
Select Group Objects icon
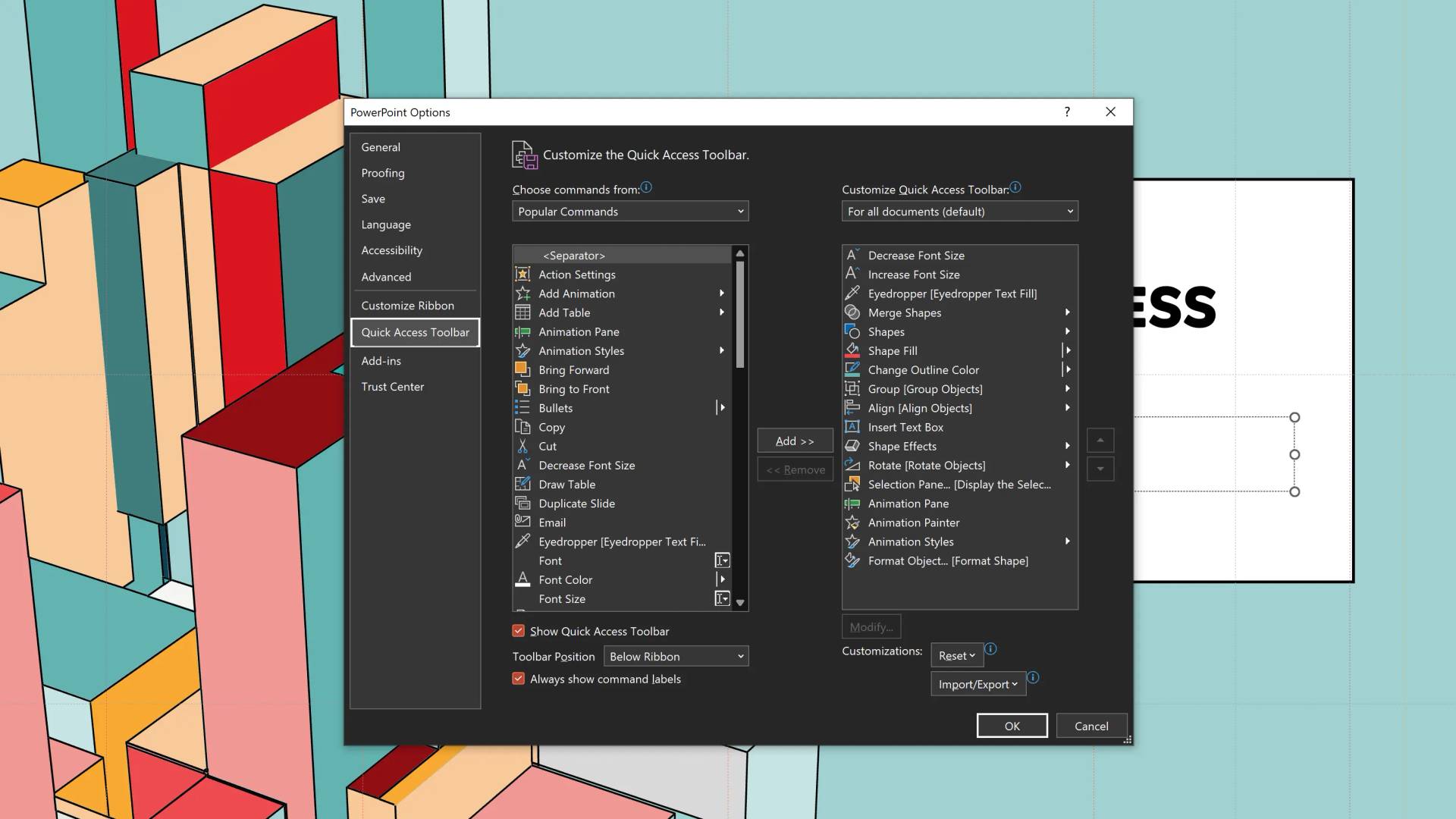coord(852,388)
